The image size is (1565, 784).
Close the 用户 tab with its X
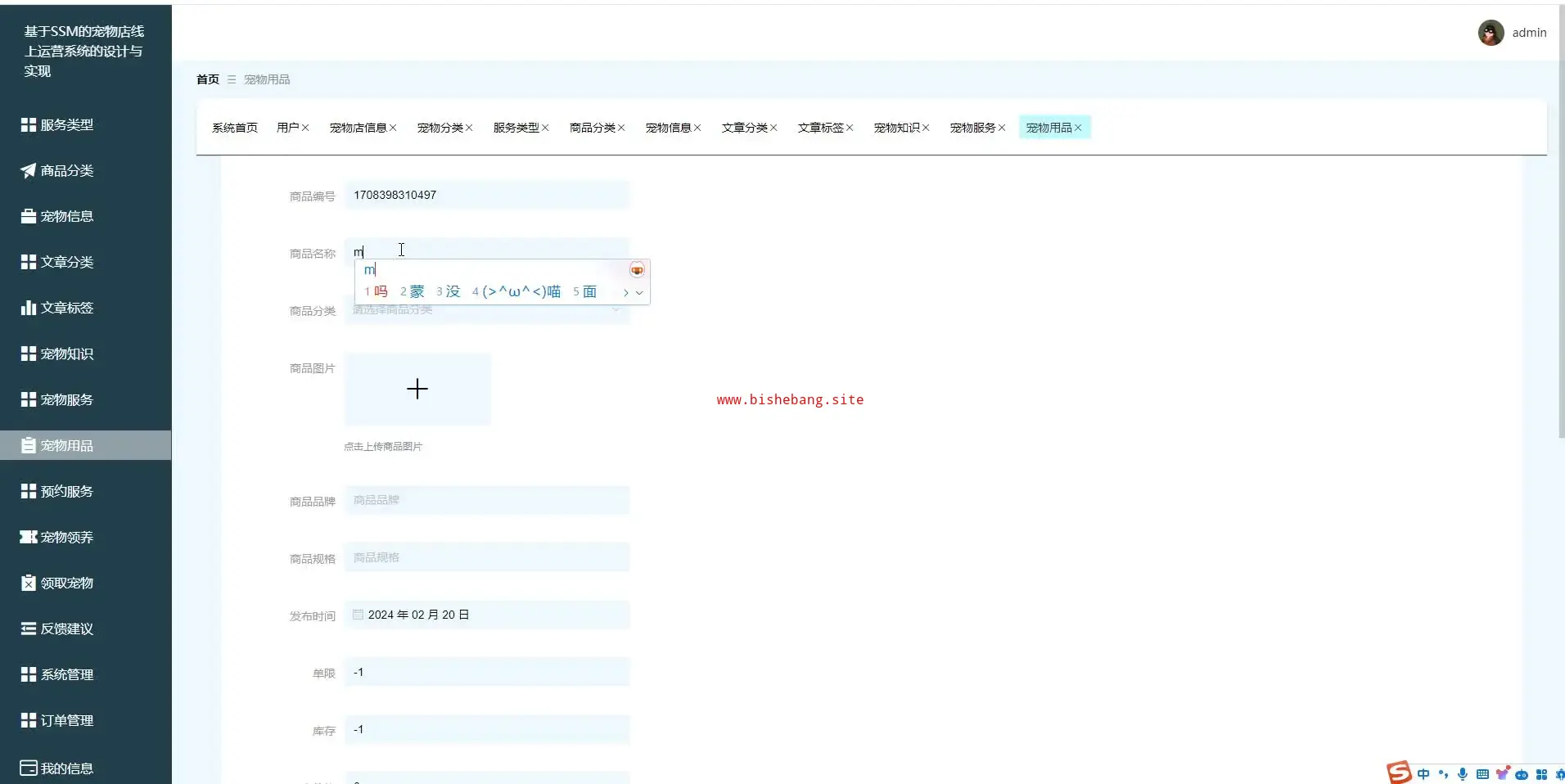click(305, 128)
